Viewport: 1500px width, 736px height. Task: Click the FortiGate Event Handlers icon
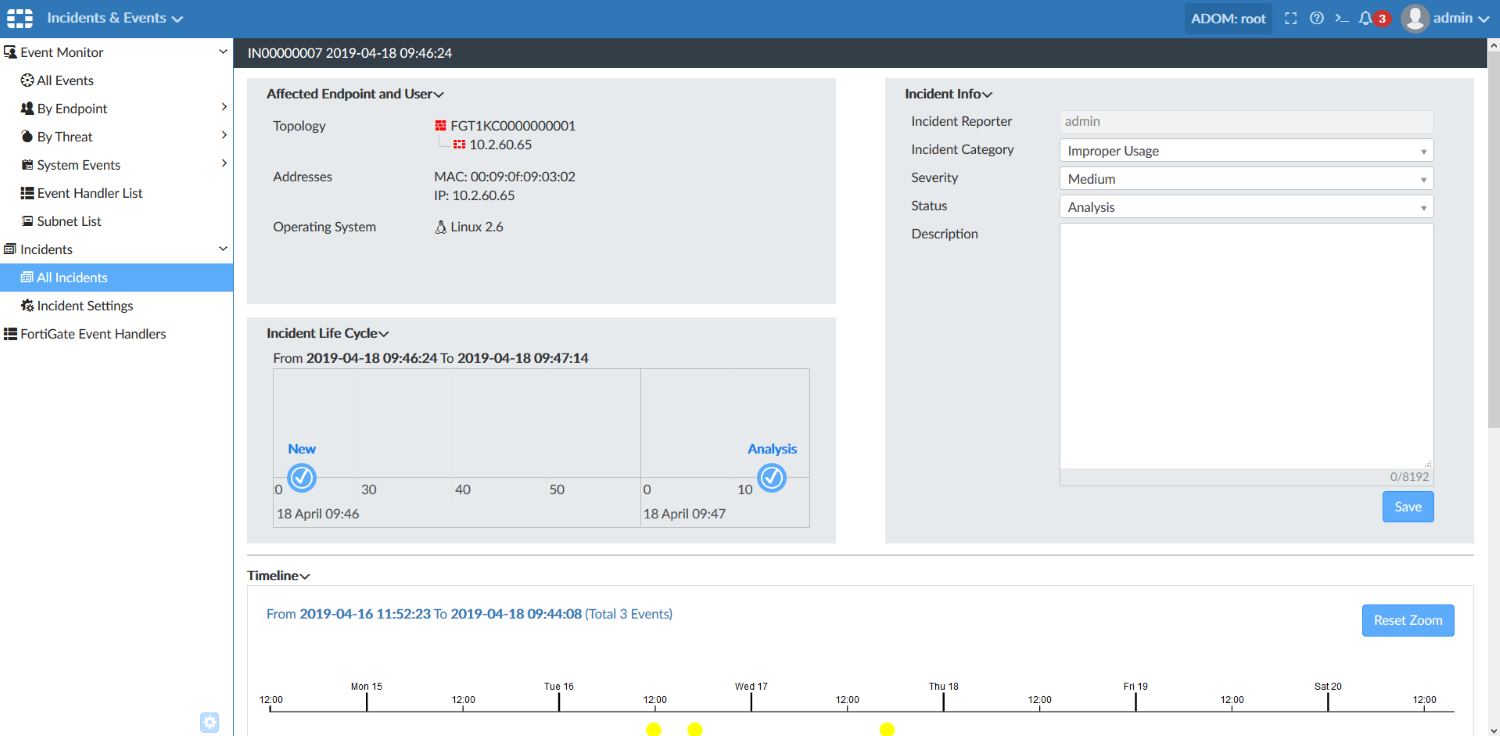pyautogui.click(x=11, y=334)
